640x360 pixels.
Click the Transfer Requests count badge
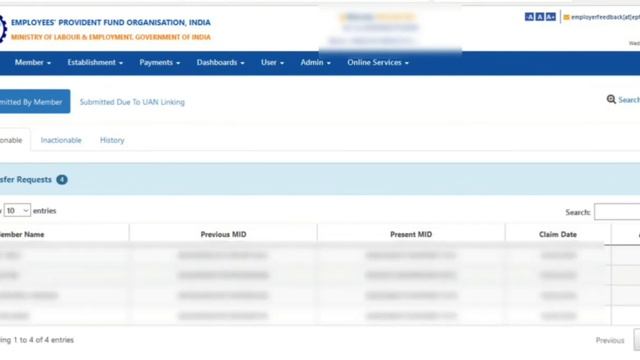pos(62,180)
